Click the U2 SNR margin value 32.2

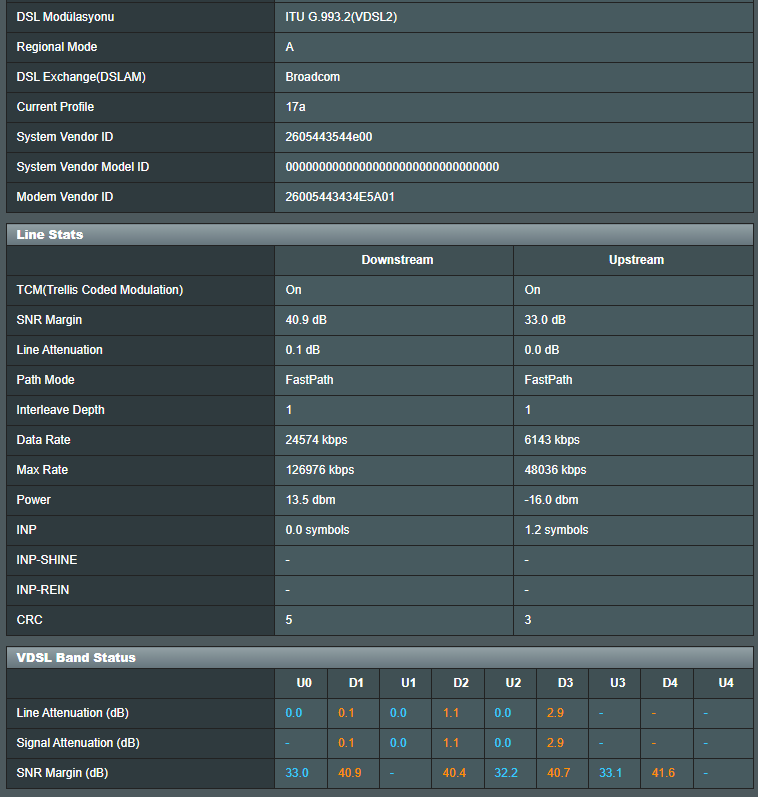506,773
